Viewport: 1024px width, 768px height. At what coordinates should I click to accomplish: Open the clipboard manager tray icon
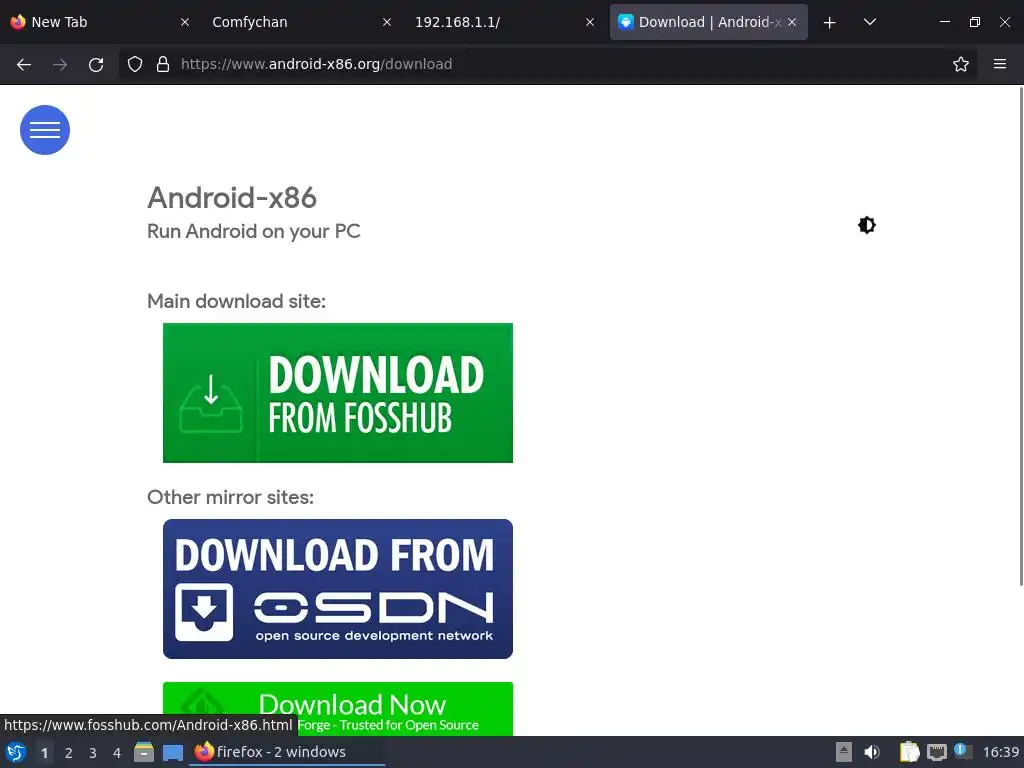[909, 752]
